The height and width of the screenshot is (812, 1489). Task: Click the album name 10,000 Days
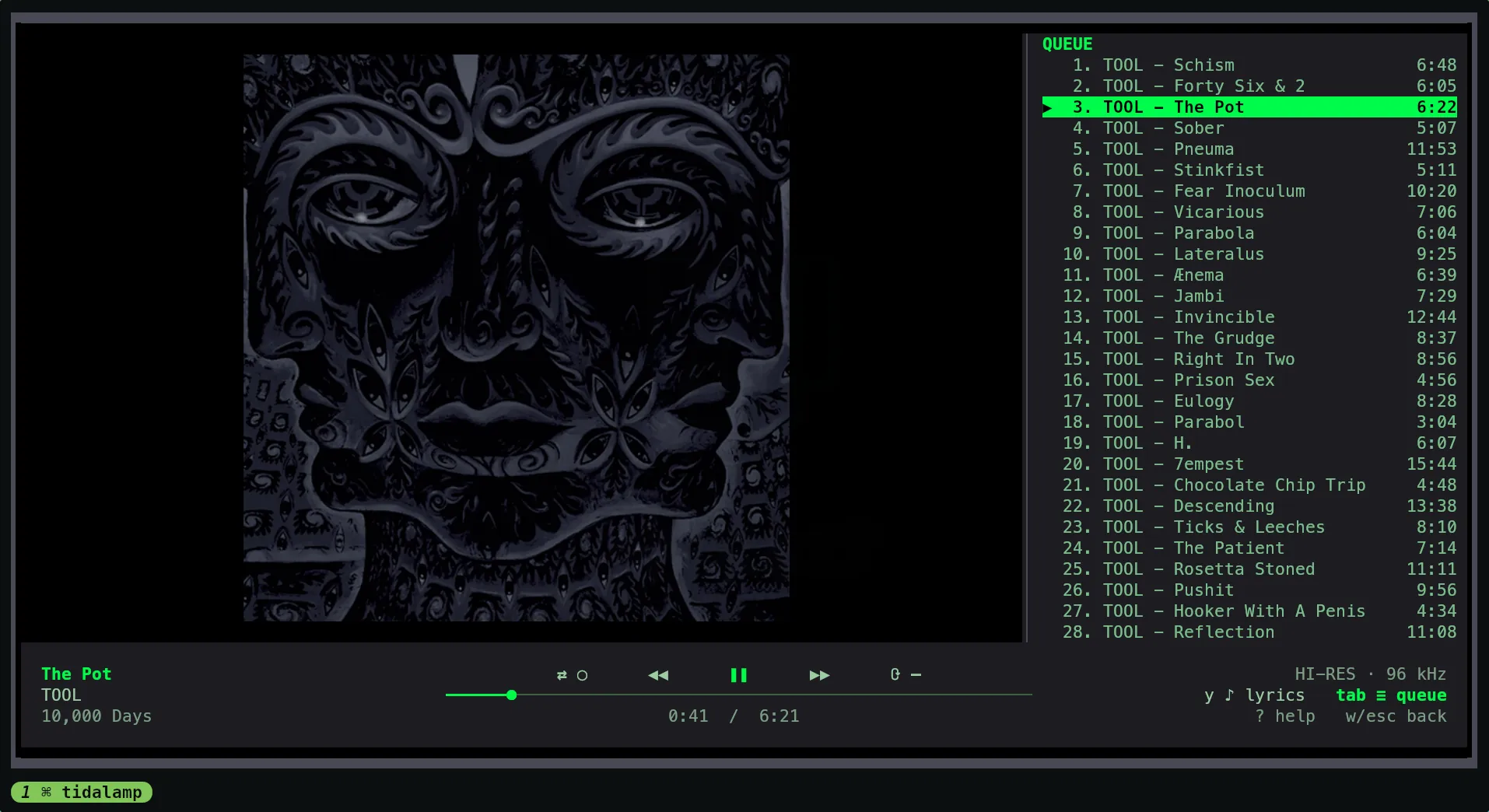[96, 716]
